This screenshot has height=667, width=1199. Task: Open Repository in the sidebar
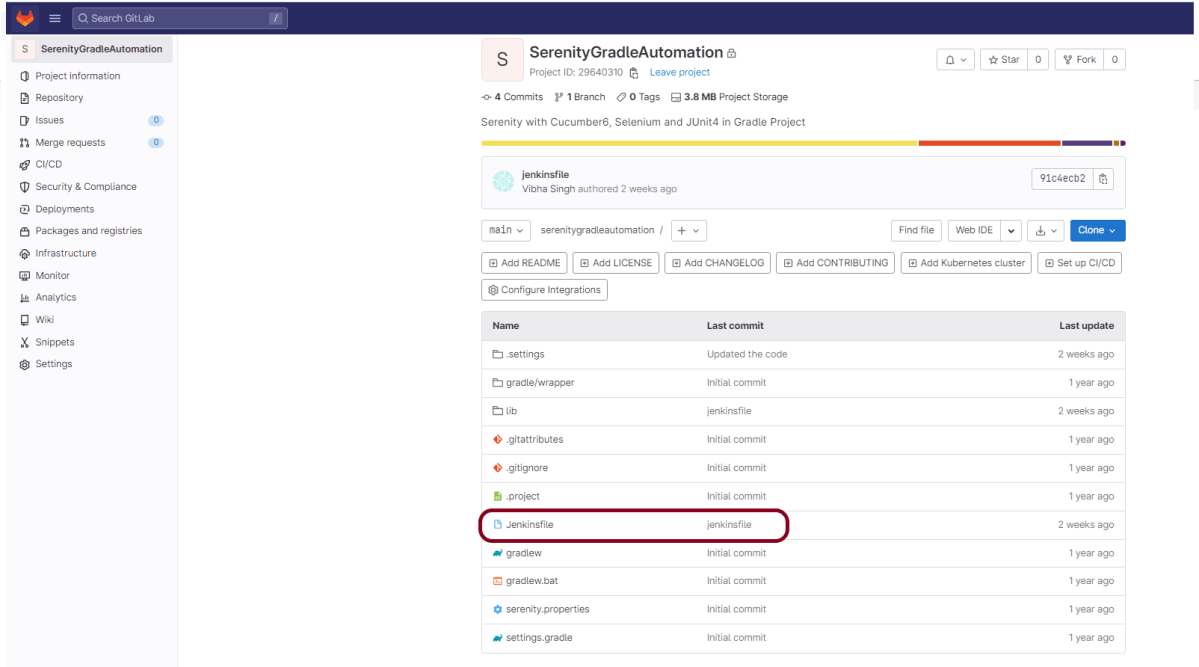point(59,98)
